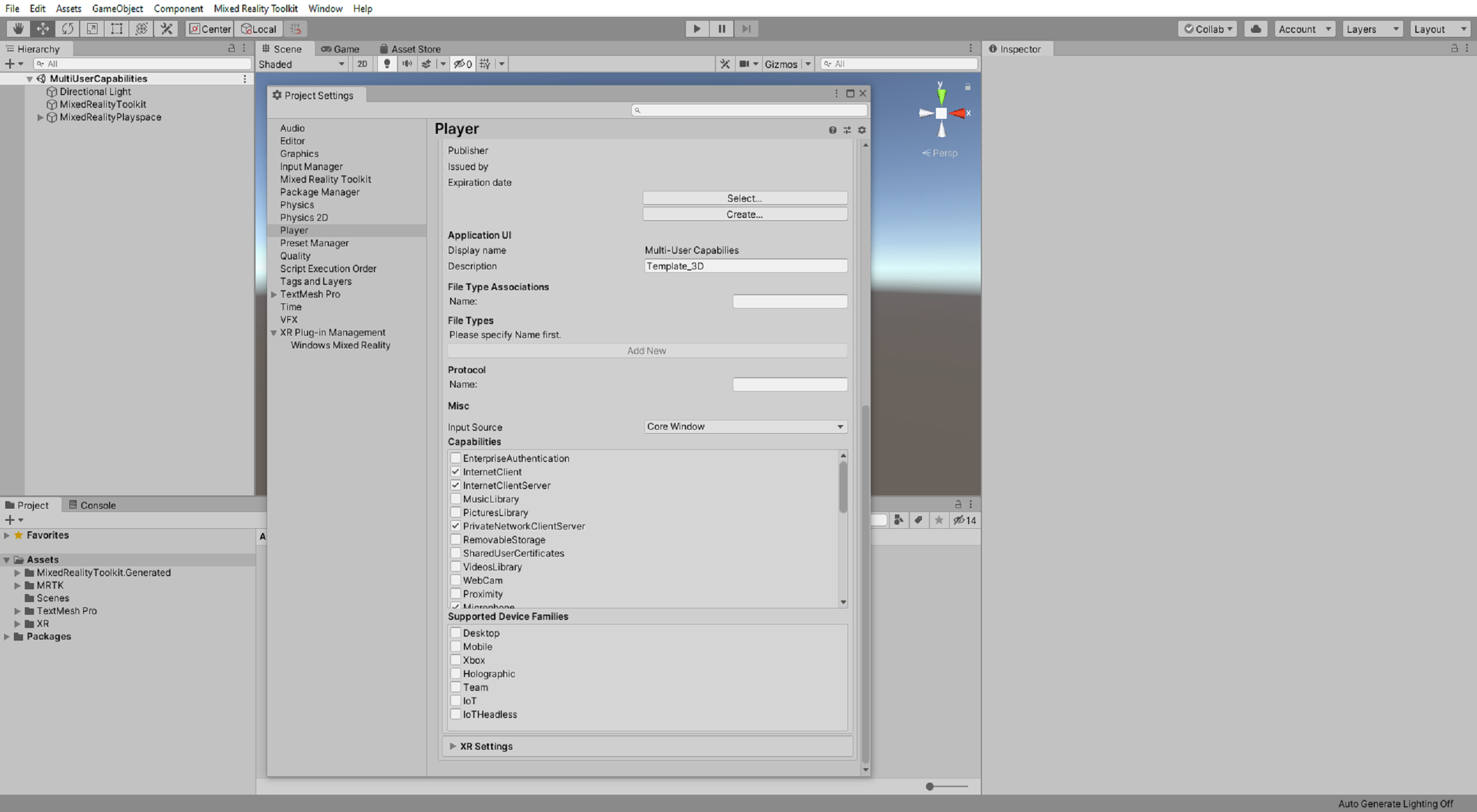The height and width of the screenshot is (812, 1477).
Task: Select the Player settings tab
Action: (x=293, y=230)
